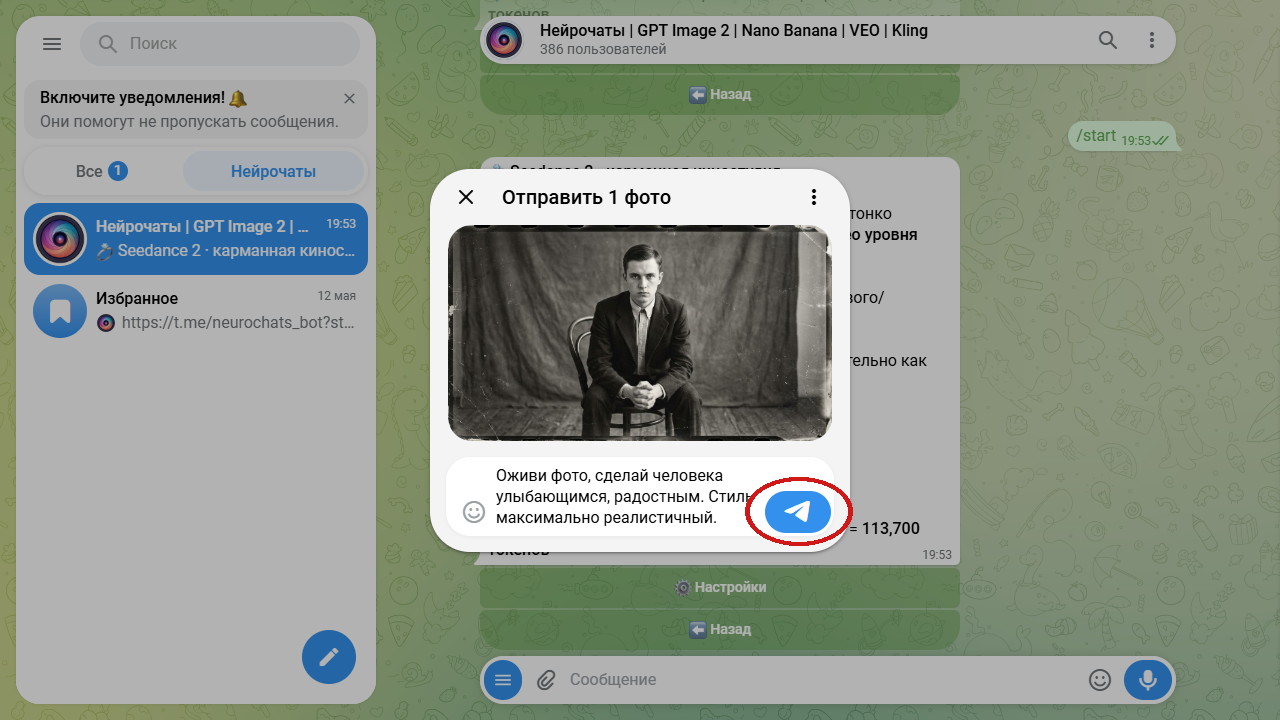Viewport: 1280px width, 720px height.
Task: Open emoji picker in photo caption field
Action: [474, 512]
